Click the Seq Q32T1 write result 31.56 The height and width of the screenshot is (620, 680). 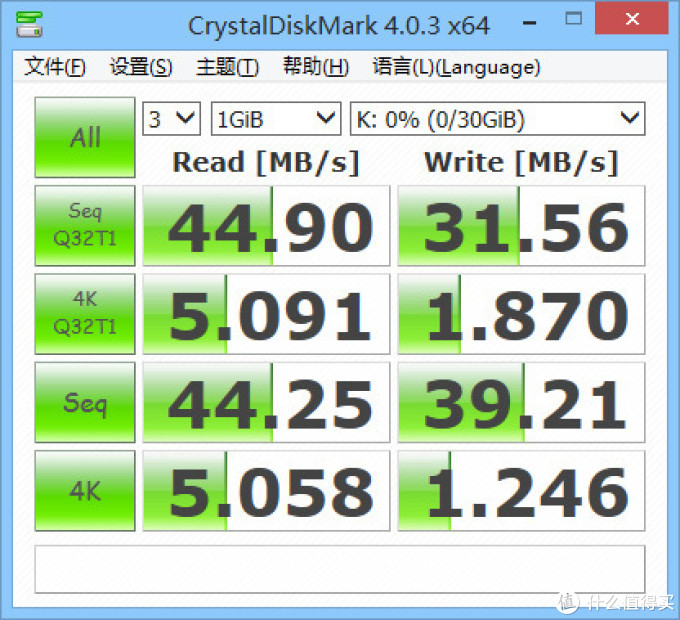[x=521, y=226]
